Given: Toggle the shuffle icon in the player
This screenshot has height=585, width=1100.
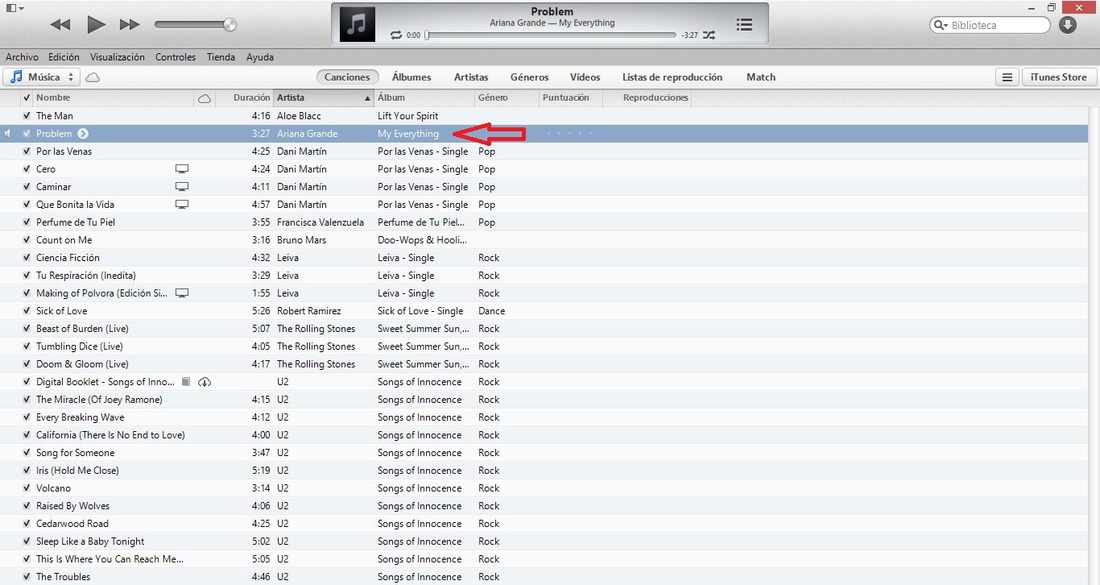Looking at the screenshot, I should [x=709, y=34].
